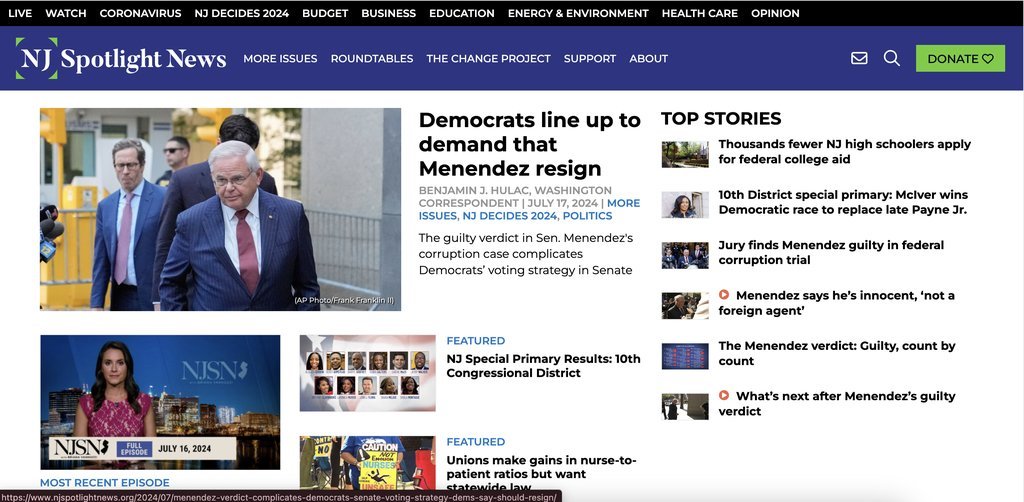Play the video for 'What's next after Menendez's guilty verdict'
Screen dimensions: 1024x502
(x=724, y=396)
